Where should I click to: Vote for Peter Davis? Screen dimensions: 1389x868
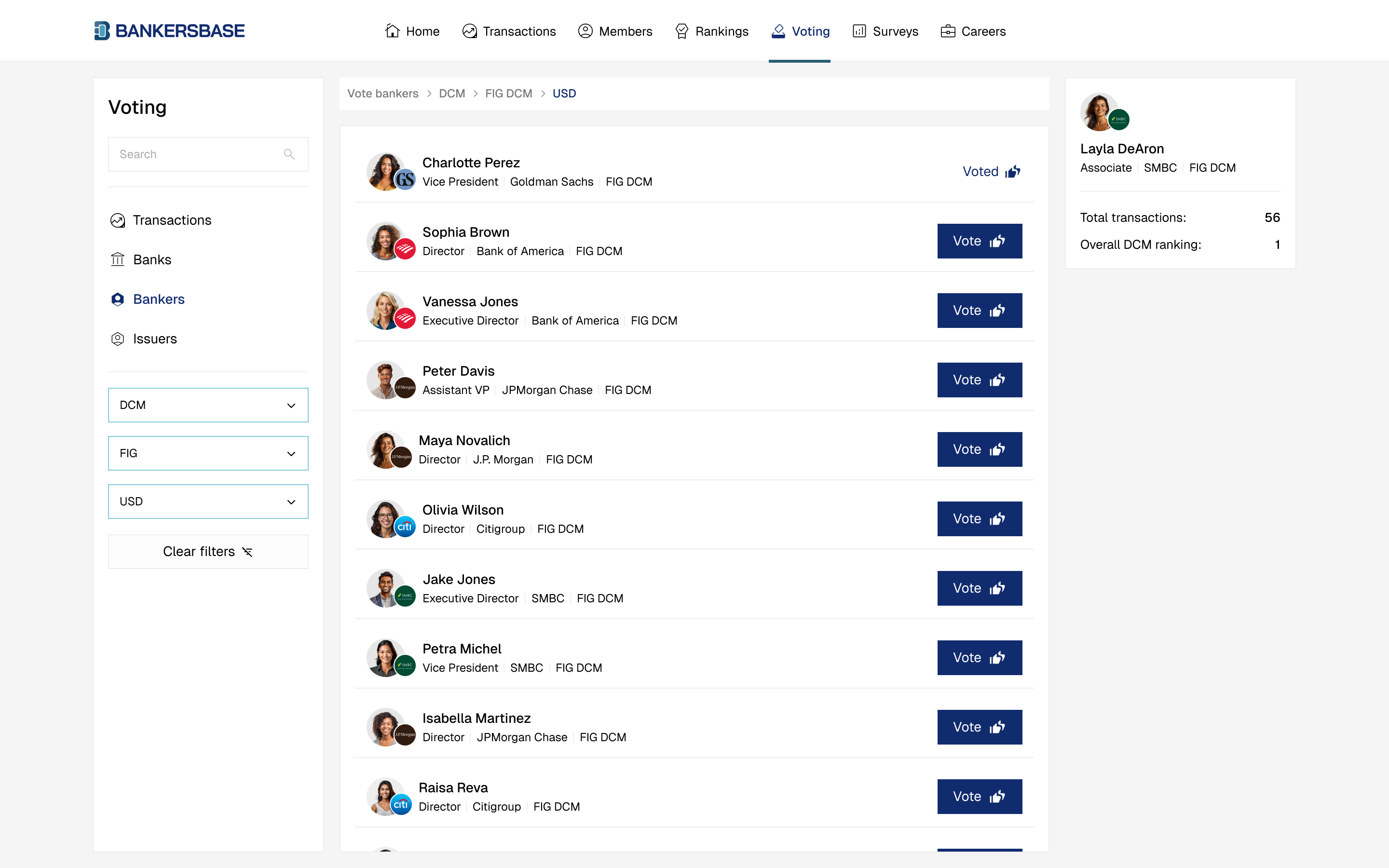tap(980, 380)
